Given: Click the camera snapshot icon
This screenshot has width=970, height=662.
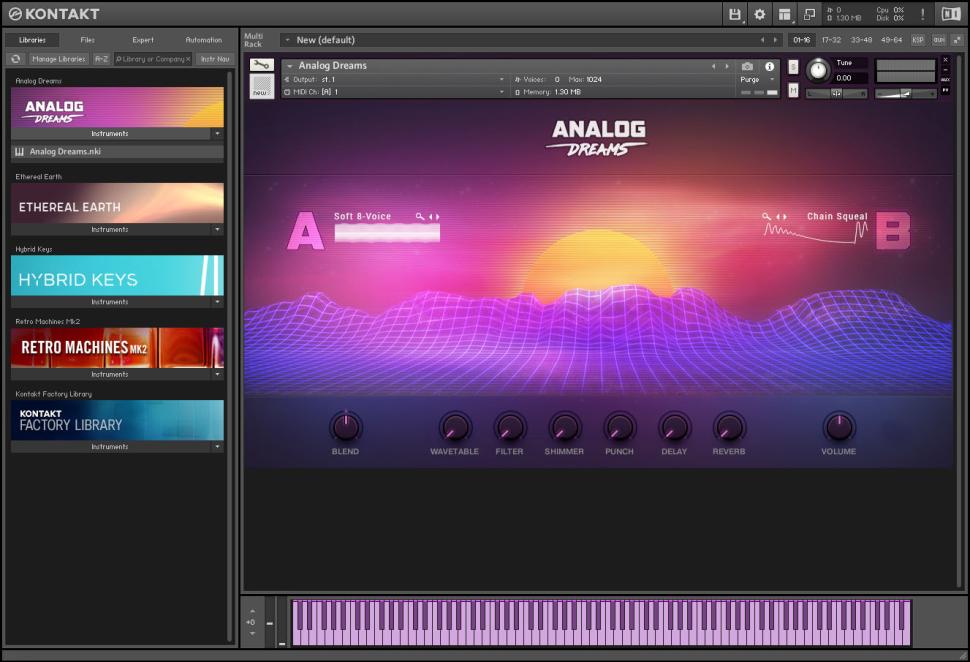Looking at the screenshot, I should pyautogui.click(x=748, y=66).
